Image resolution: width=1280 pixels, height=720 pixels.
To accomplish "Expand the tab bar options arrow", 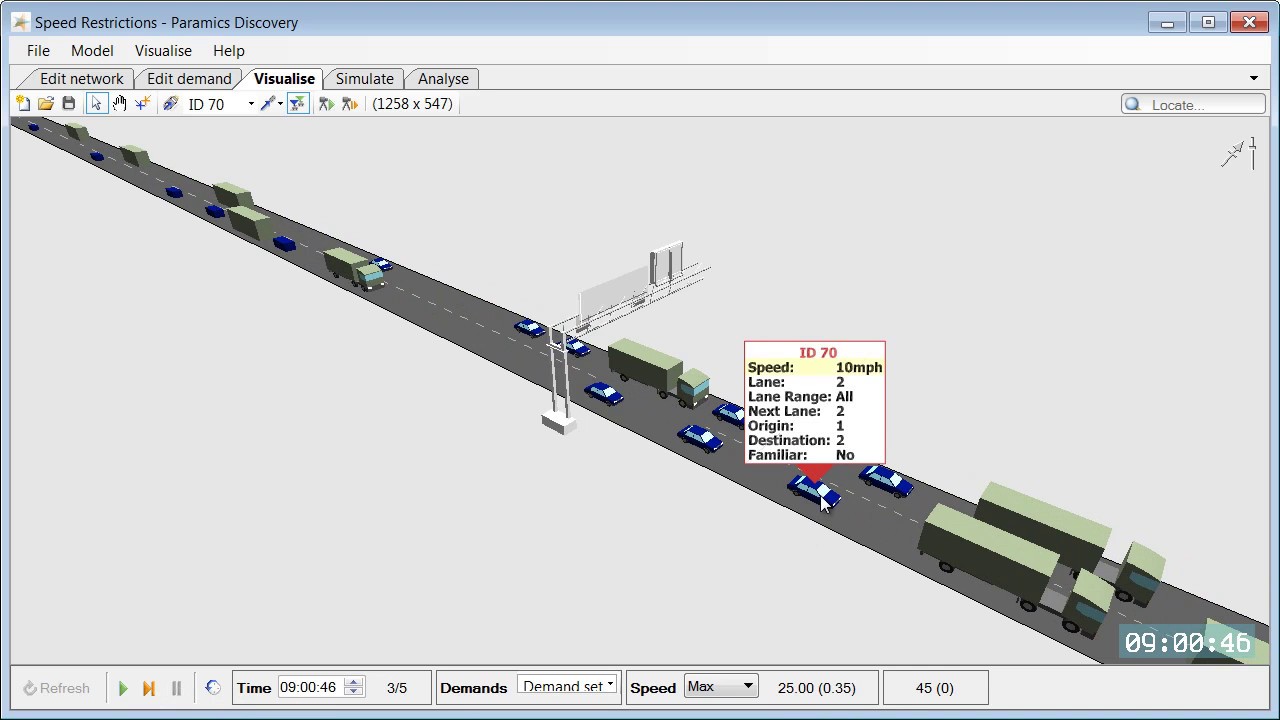I will coord(1254,78).
